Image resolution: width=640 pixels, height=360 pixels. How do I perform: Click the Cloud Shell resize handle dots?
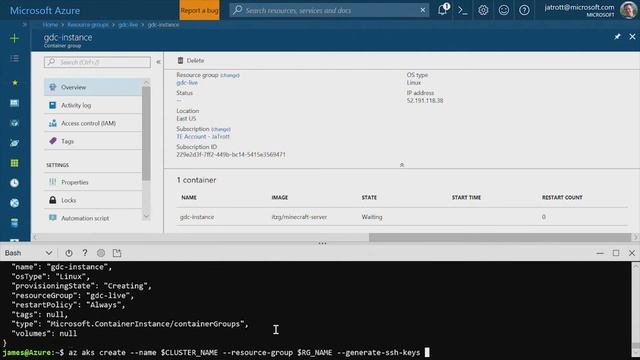point(322,243)
